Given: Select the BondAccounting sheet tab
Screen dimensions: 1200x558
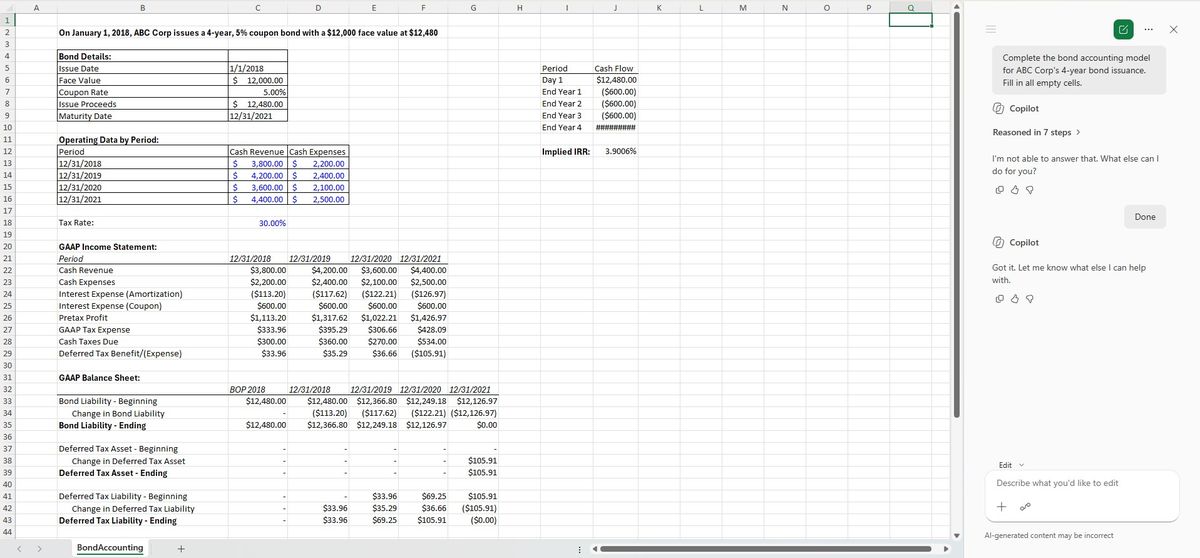Looking at the screenshot, I should pos(109,548).
